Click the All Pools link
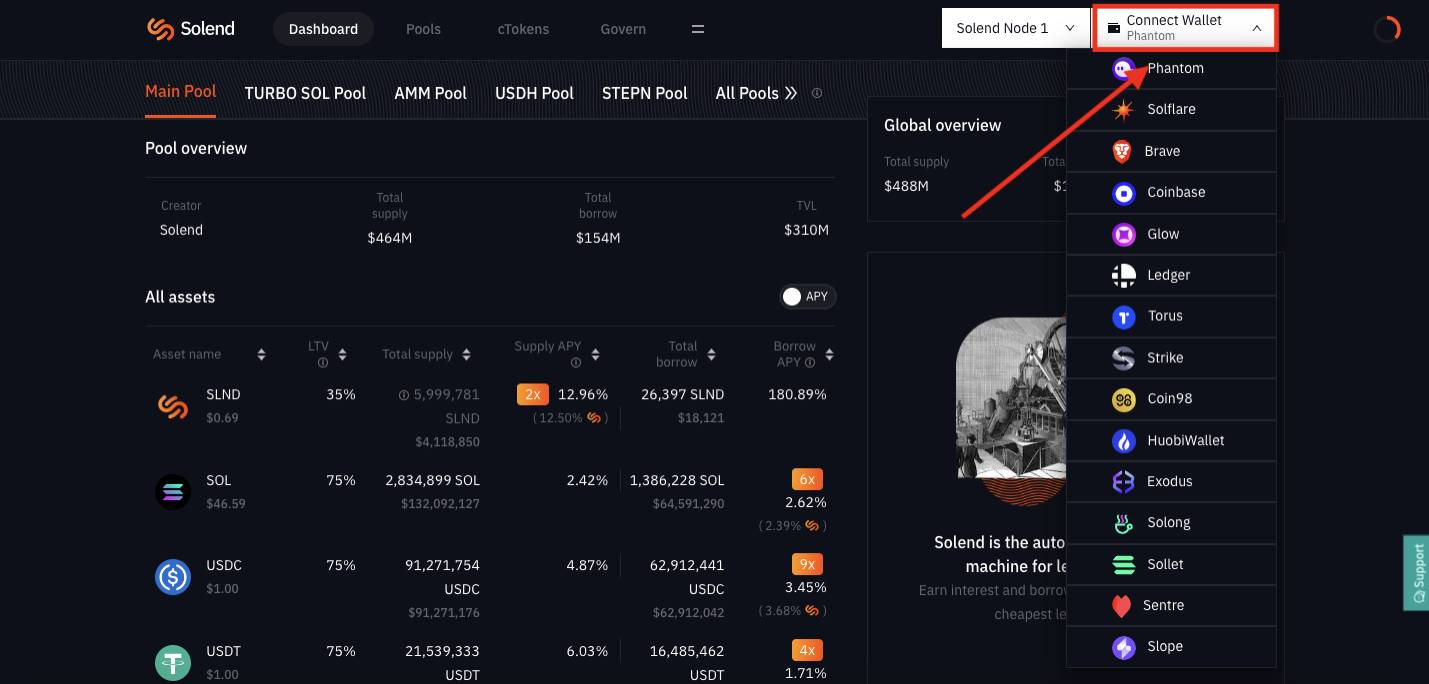Screen dimensions: 1429x684 pos(756,93)
